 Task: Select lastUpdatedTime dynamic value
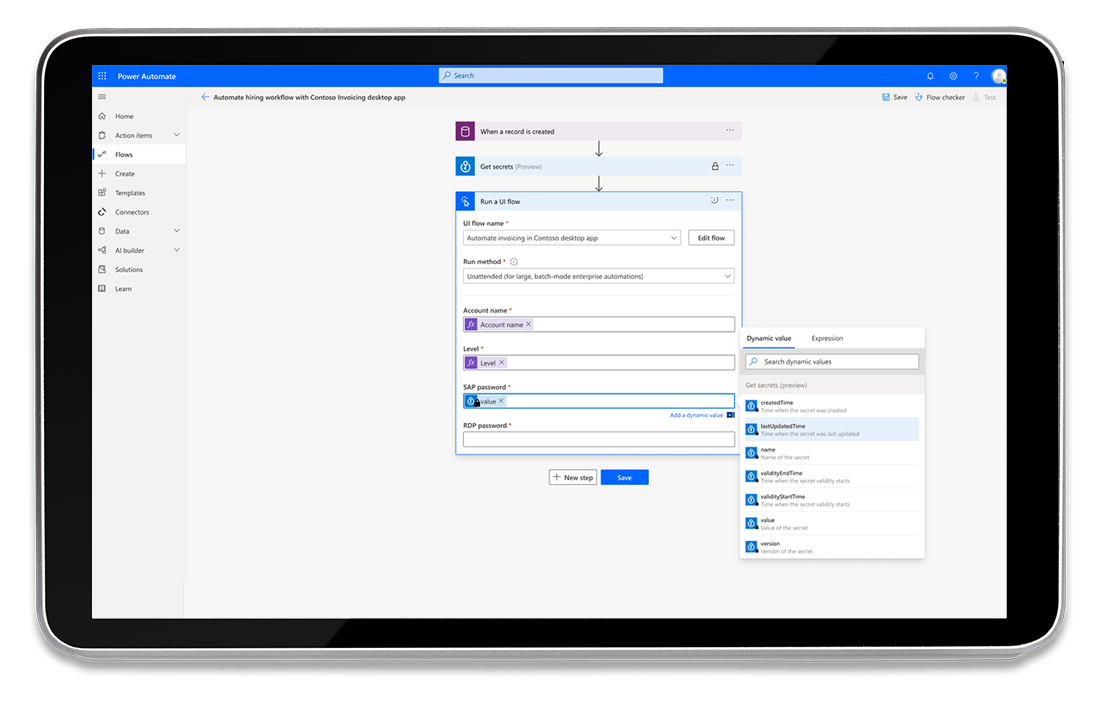click(832, 429)
